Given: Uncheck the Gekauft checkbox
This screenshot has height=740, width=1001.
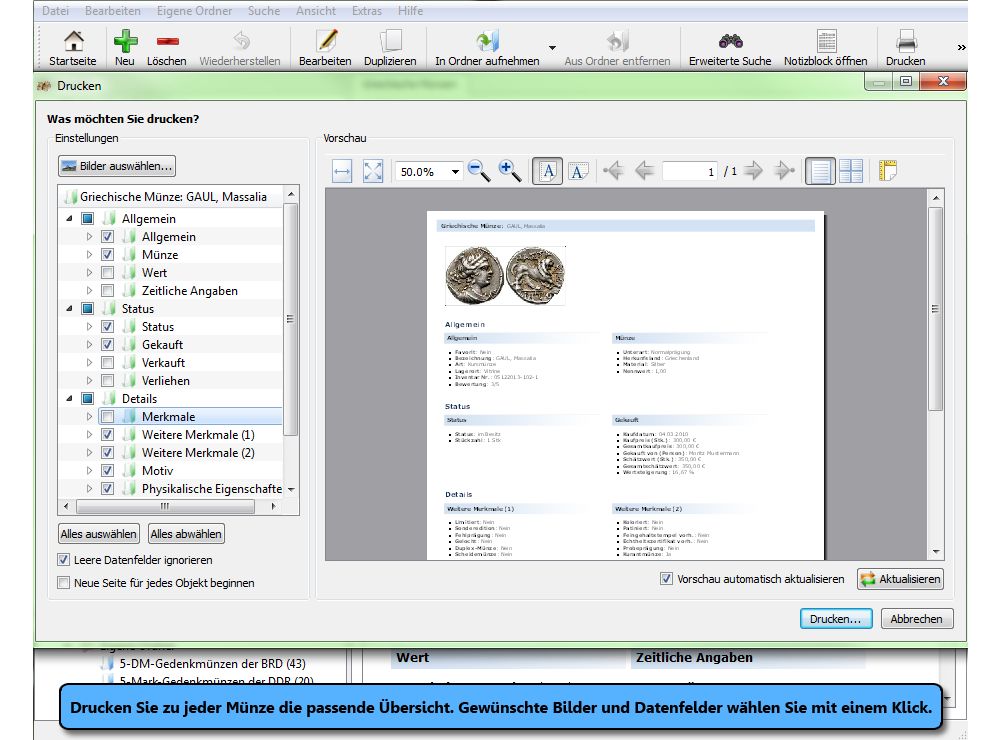Looking at the screenshot, I should (108, 345).
